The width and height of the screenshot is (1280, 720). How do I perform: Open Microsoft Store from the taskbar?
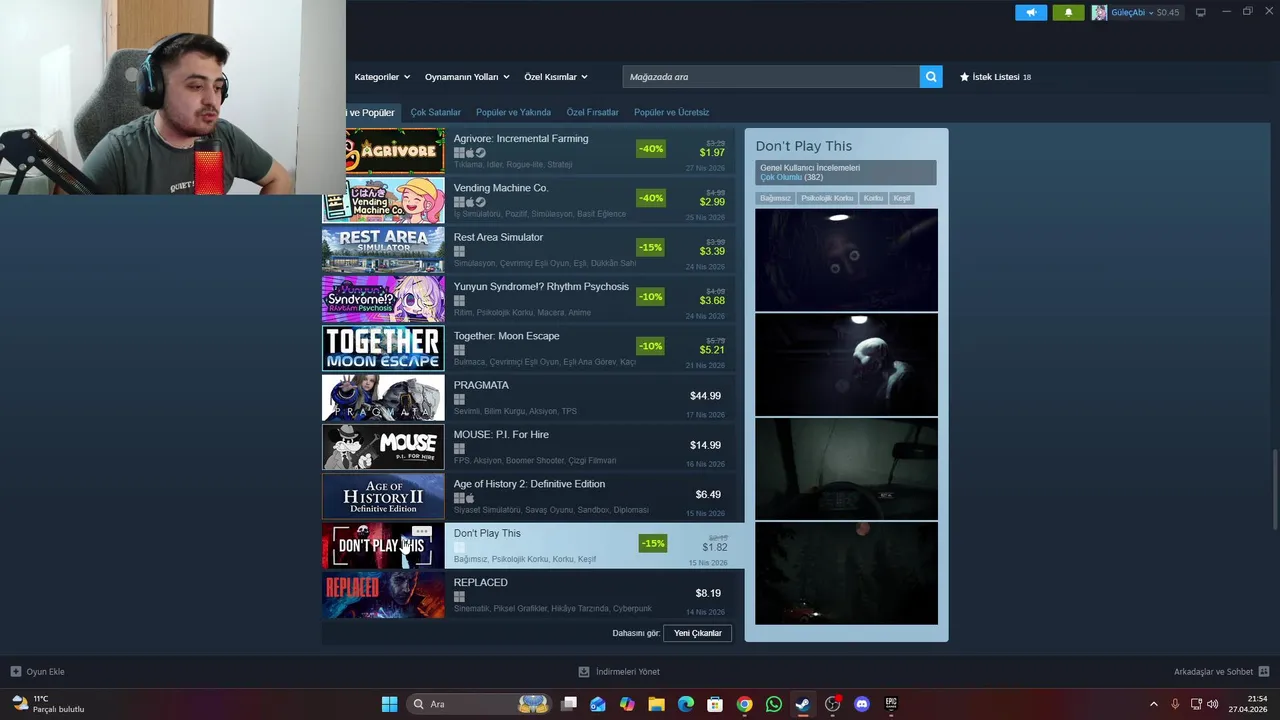pyautogui.click(x=715, y=704)
